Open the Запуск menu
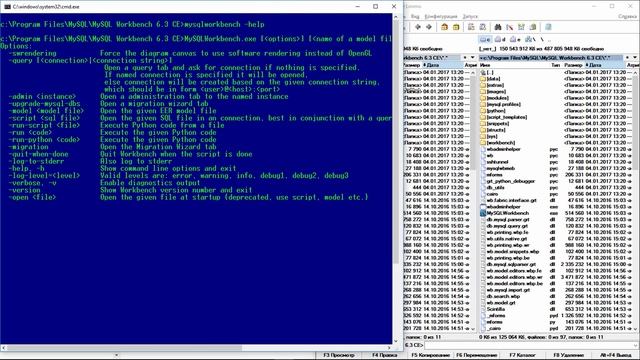 470,16
